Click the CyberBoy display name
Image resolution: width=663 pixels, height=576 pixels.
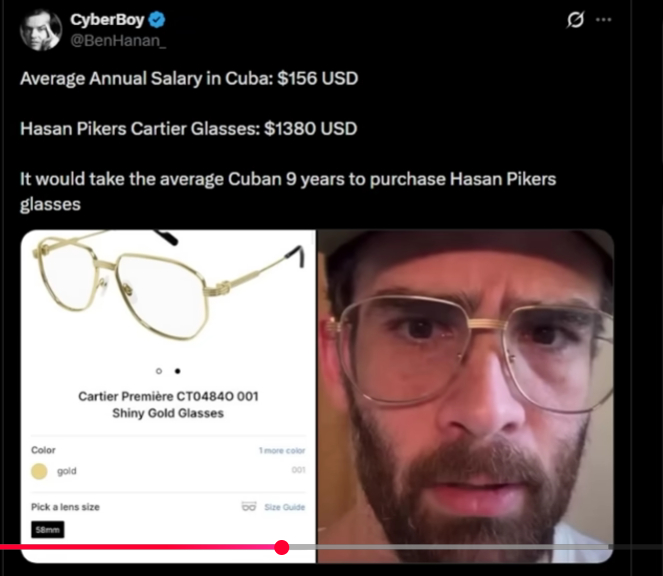pyautogui.click(x=107, y=19)
